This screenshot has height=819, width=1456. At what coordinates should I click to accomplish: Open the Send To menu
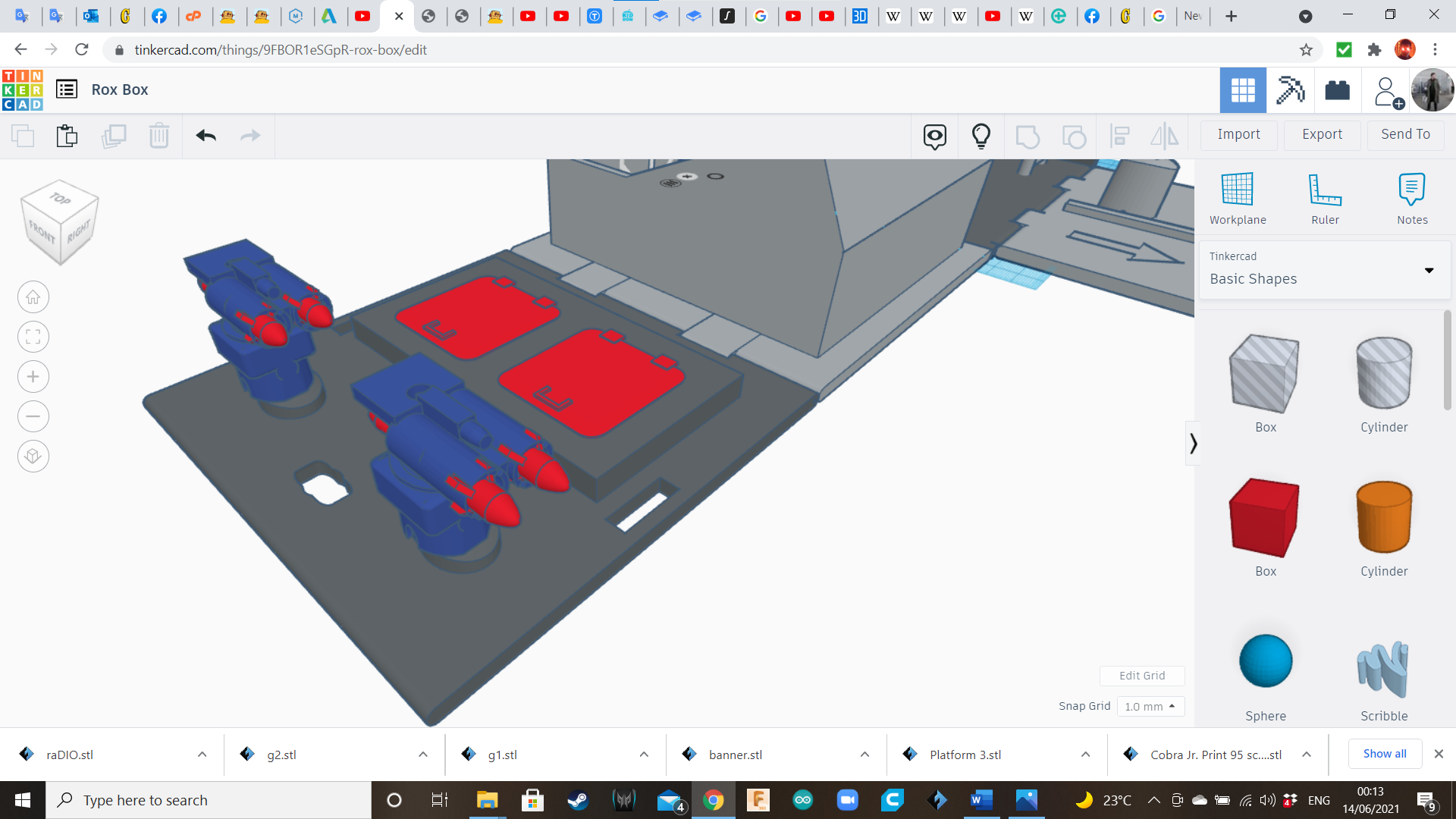(1405, 134)
